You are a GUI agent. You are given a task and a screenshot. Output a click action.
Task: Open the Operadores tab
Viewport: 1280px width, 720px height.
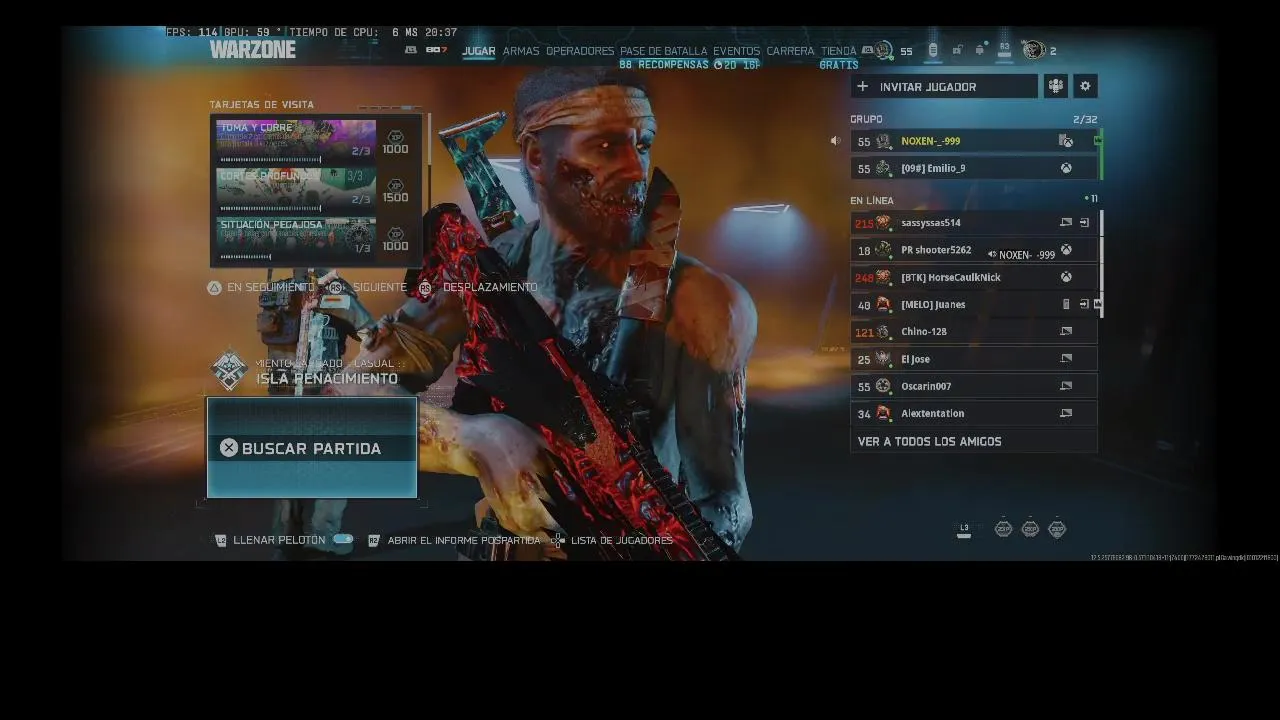[x=580, y=51]
